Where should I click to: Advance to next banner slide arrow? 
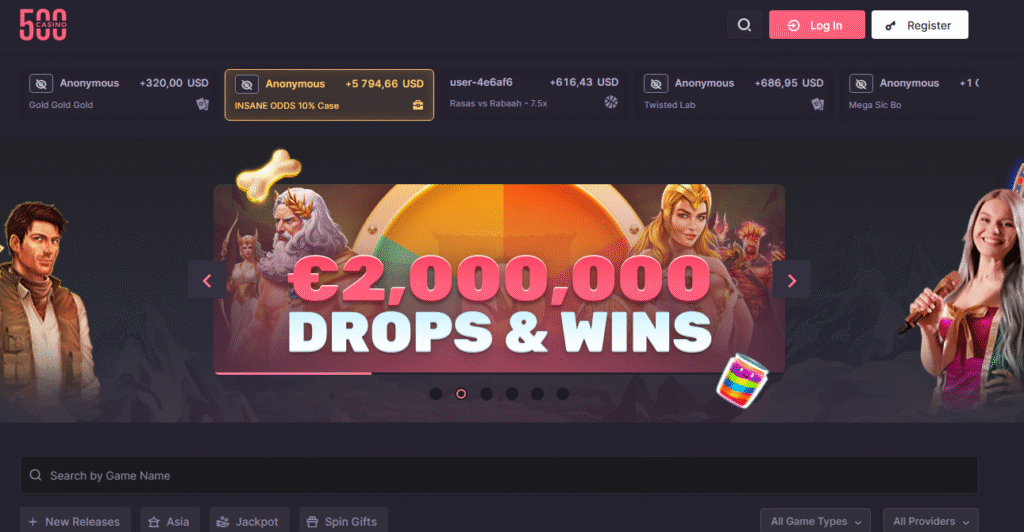point(792,280)
